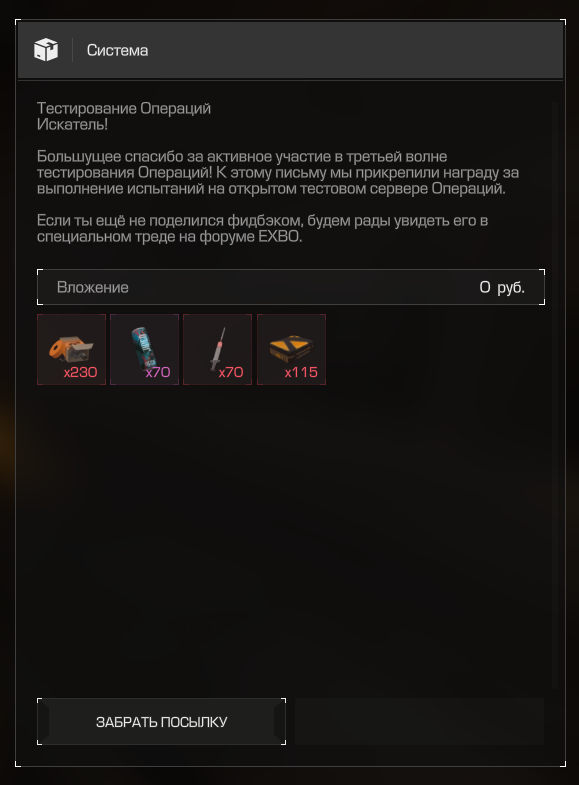Click the Искатель! greeting line
Viewport: 579px width, 785px height.
pos(73,124)
